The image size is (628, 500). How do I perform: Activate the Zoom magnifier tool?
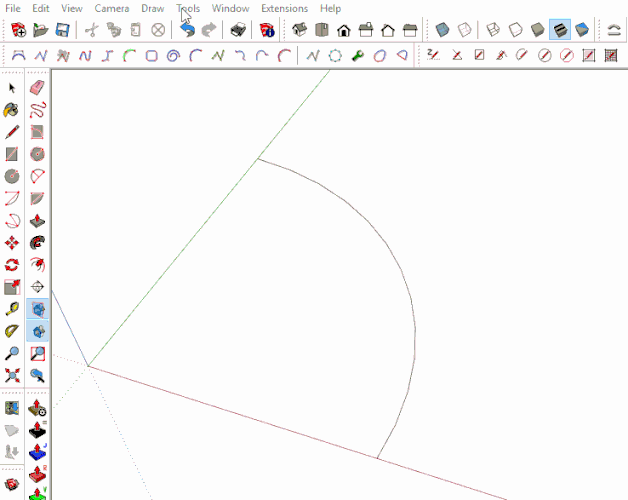click(12, 353)
